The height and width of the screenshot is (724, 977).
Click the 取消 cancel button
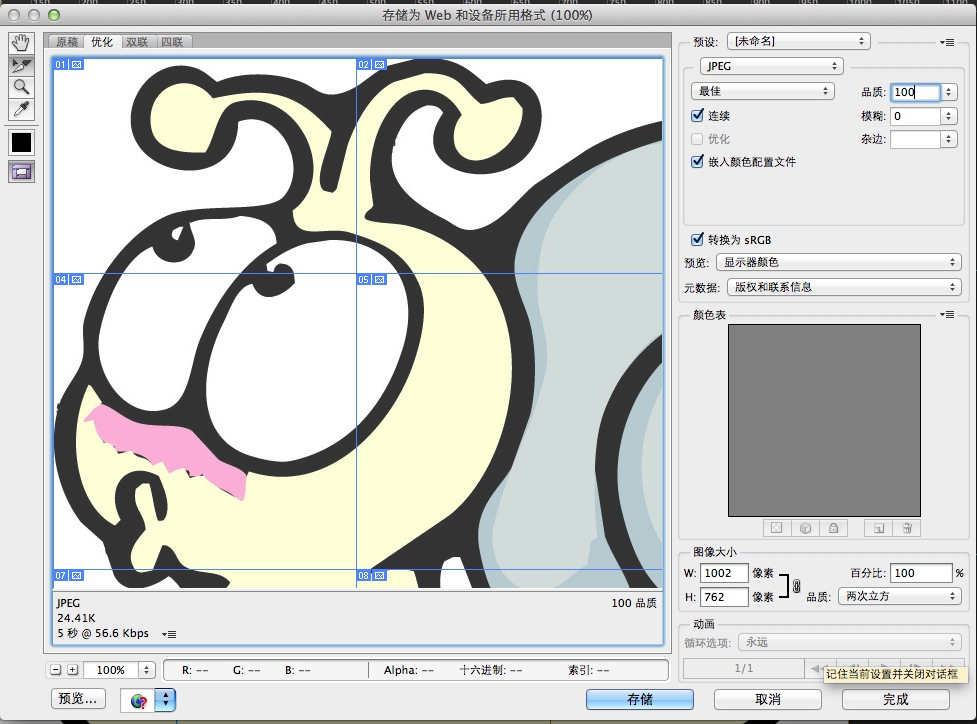pos(768,699)
